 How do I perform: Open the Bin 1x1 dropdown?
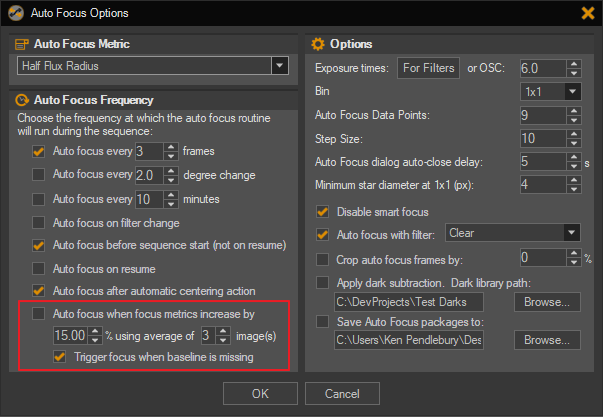tap(573, 92)
